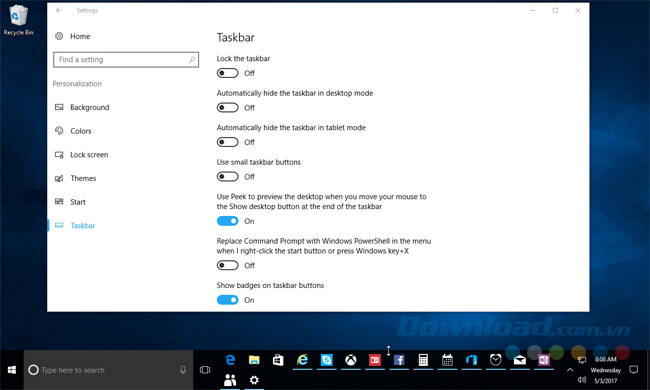Open the Recycle Bin desktop icon
The image size is (650, 390).
pos(18,20)
